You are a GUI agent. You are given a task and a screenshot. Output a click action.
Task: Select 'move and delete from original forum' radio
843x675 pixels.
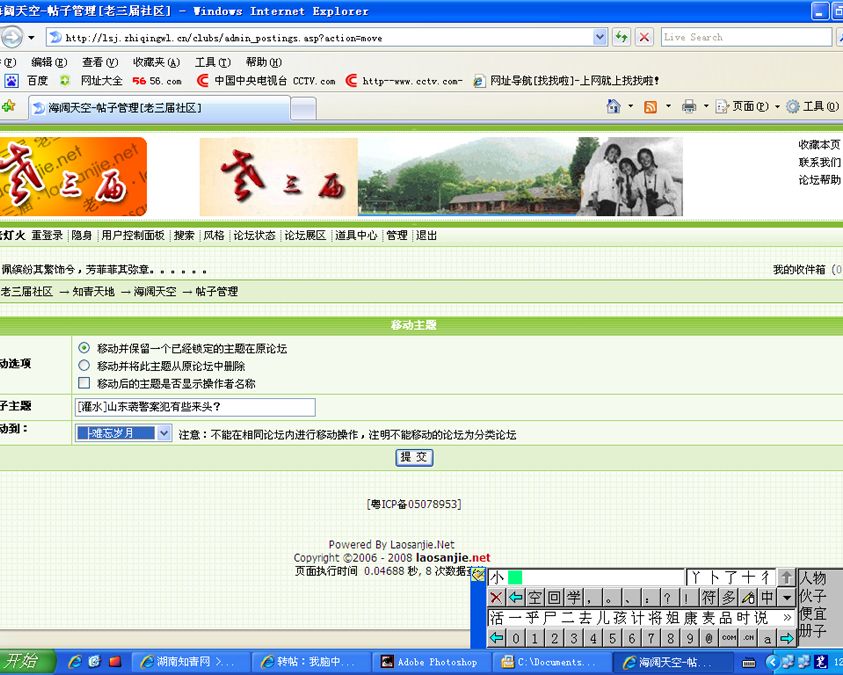click(84, 365)
